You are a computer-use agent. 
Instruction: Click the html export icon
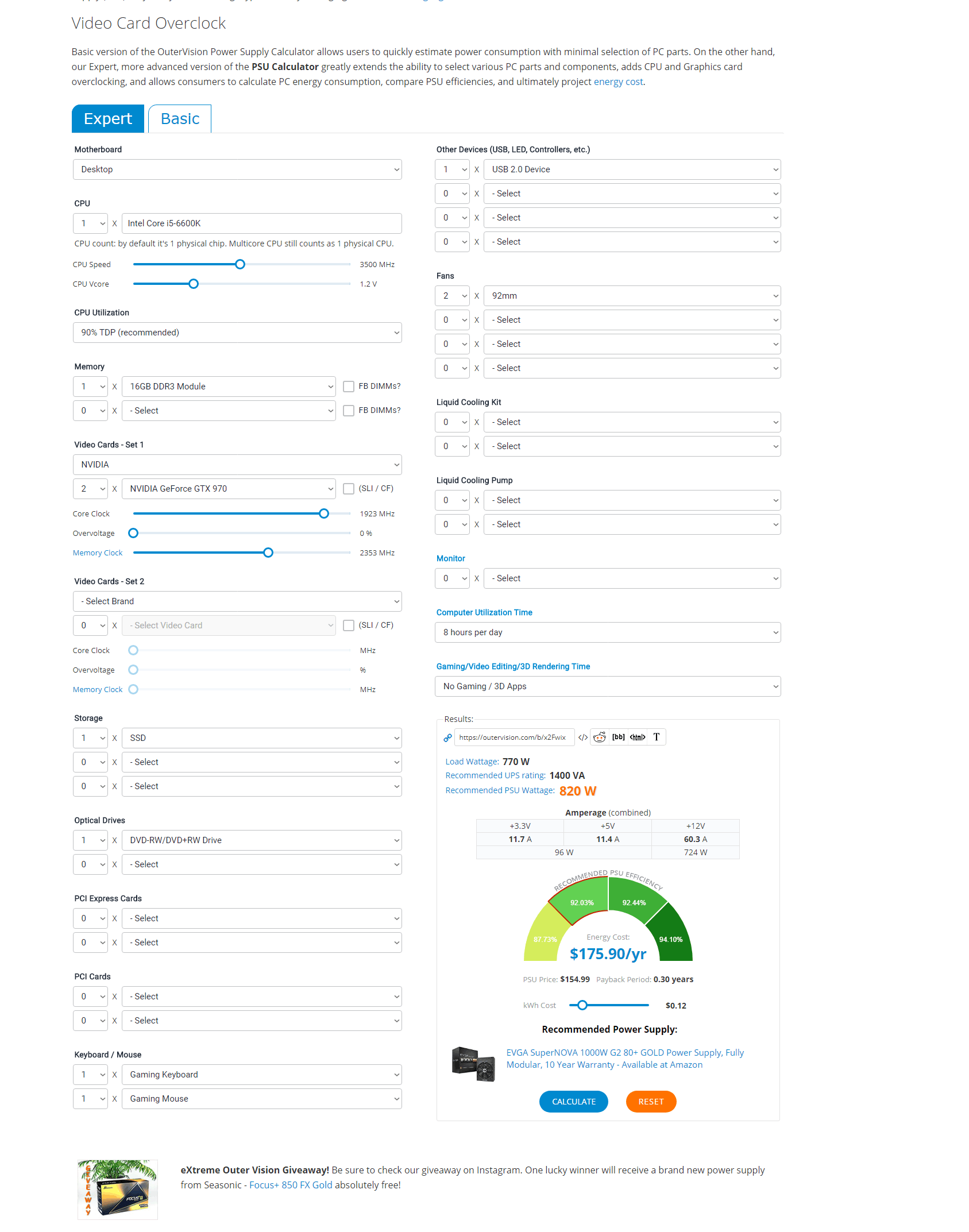[x=638, y=737]
